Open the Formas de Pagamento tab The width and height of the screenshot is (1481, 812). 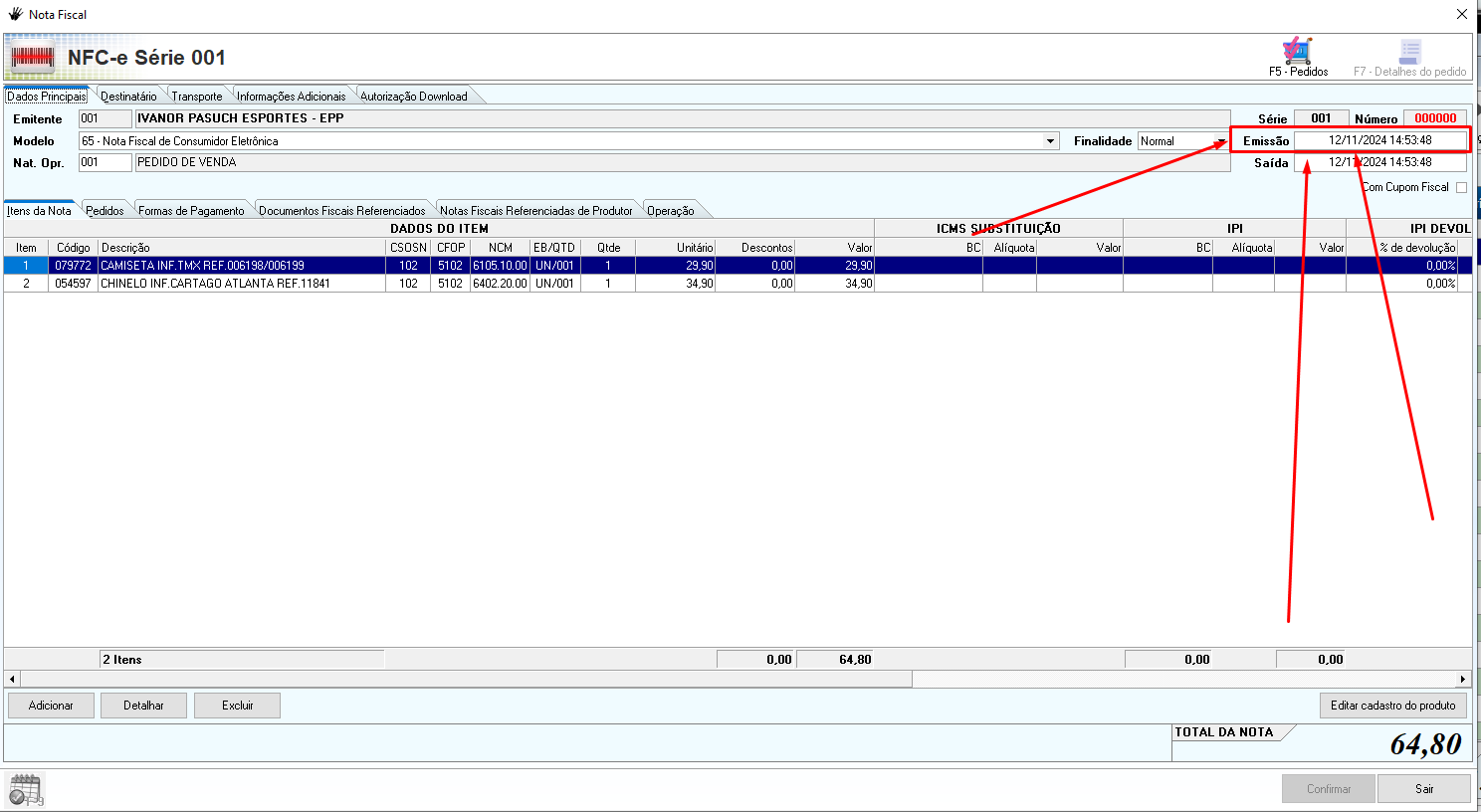(191, 211)
